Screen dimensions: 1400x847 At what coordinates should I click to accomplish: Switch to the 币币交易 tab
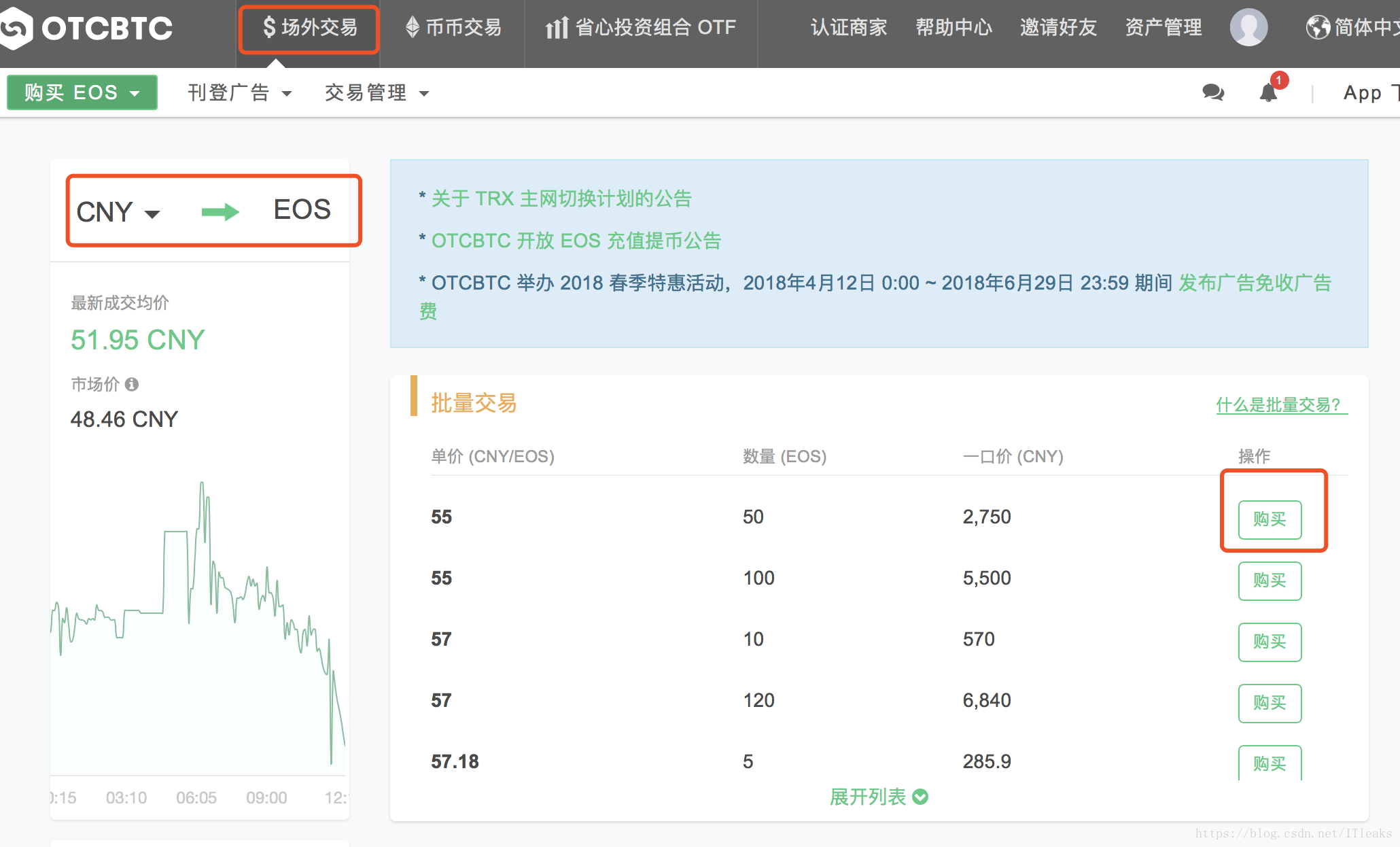(453, 27)
